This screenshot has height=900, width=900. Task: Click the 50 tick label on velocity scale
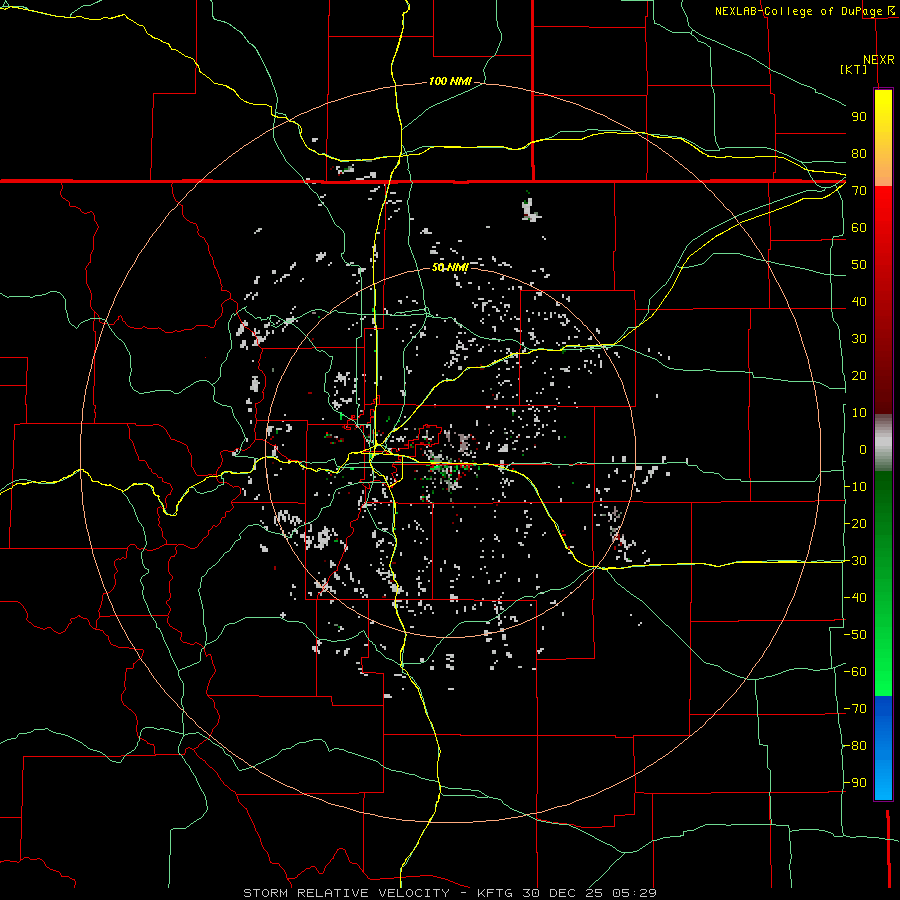(859, 265)
